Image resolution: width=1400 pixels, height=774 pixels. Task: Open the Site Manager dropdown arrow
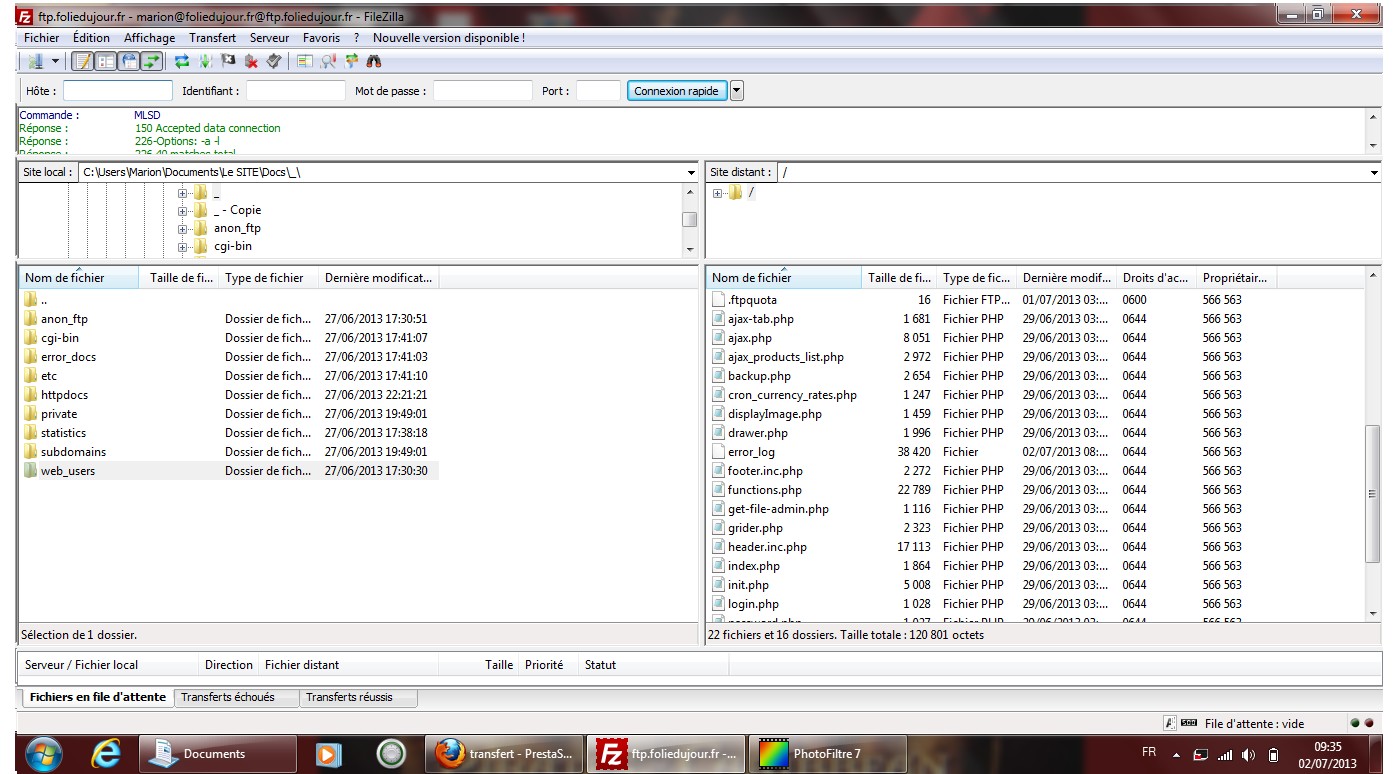(55, 62)
